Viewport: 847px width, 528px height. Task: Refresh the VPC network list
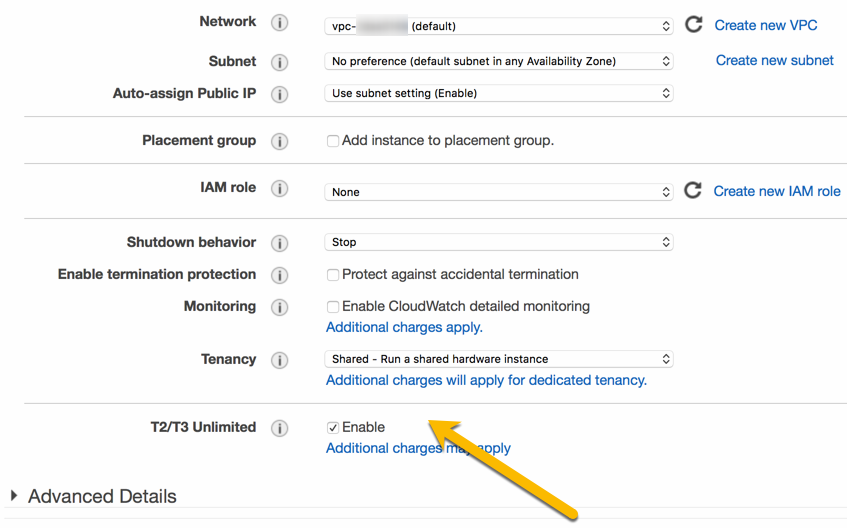click(693, 25)
